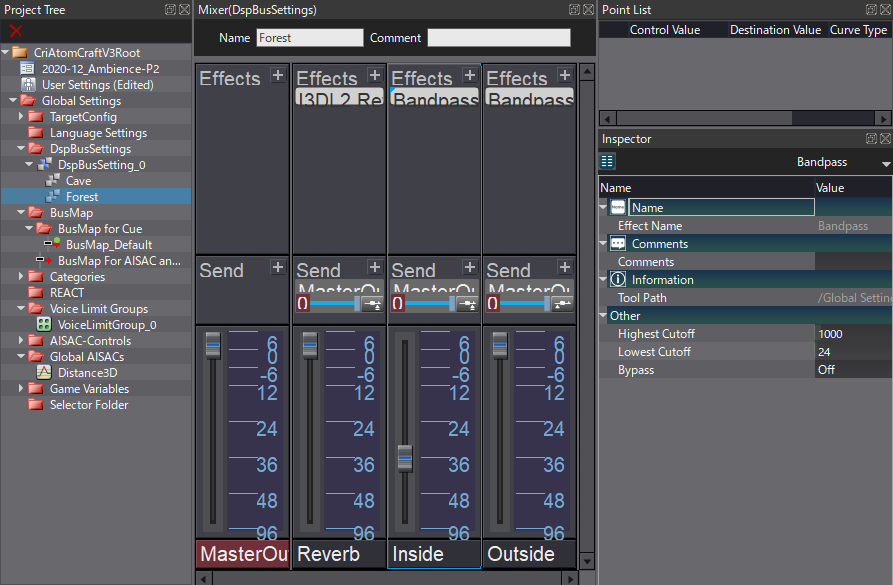
Task: Add a send to the MasterOut bus
Action: click(278, 267)
